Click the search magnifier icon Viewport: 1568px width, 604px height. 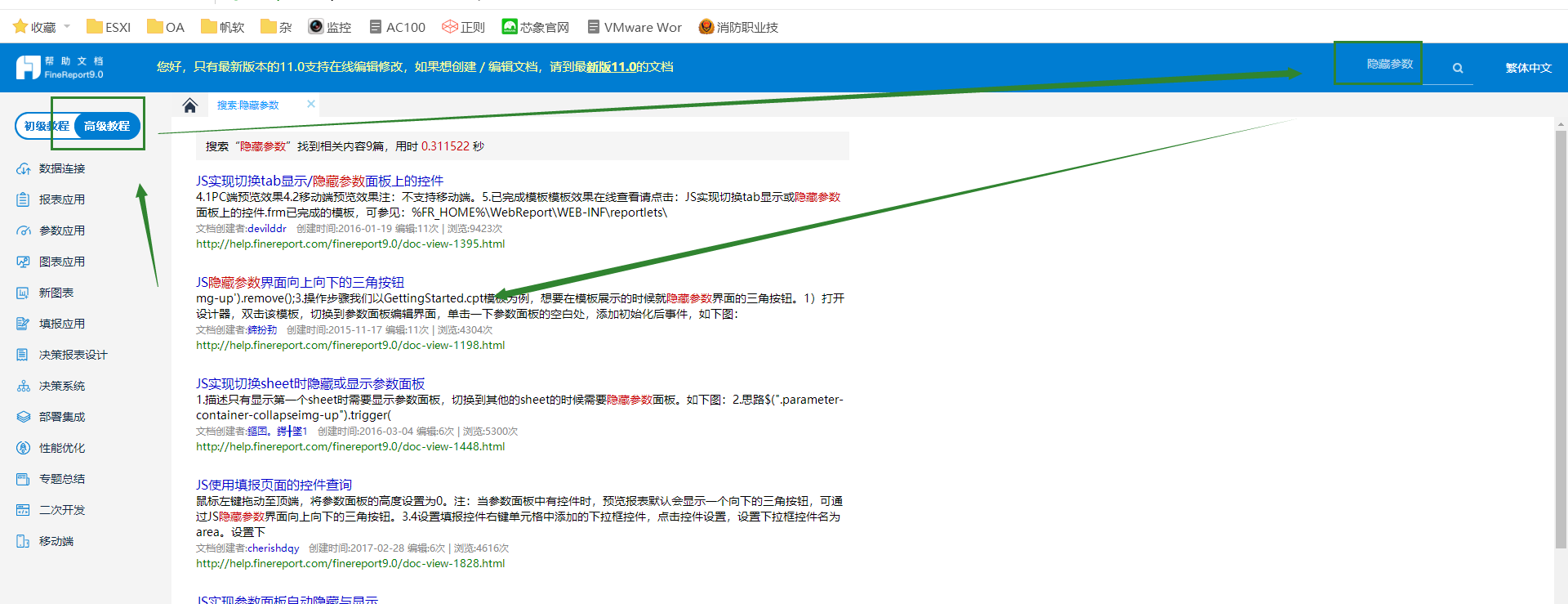coord(1458,68)
